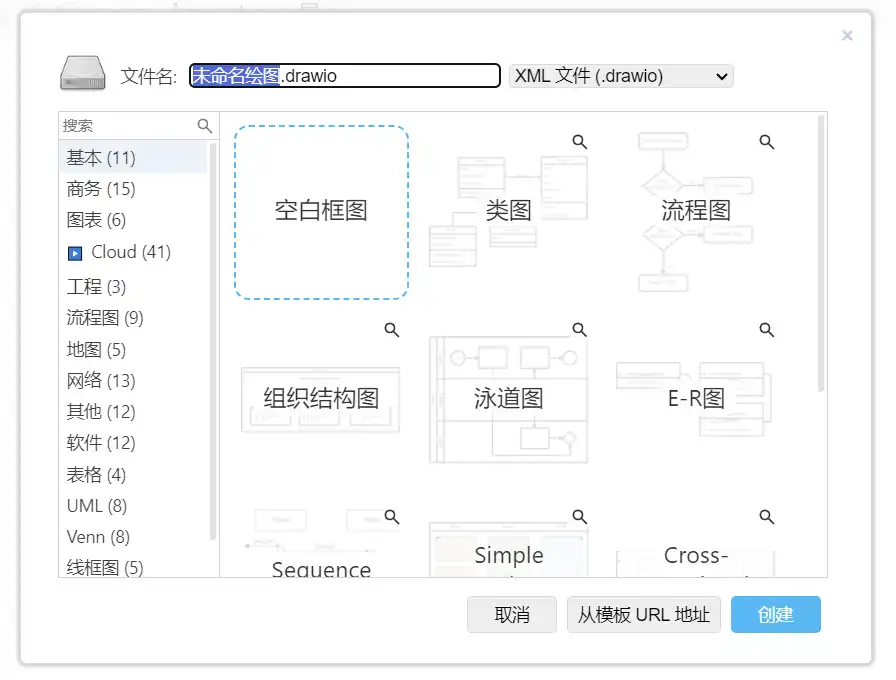Select the 空白框图 blank template
This screenshot has width=896, height=680.
click(x=321, y=212)
